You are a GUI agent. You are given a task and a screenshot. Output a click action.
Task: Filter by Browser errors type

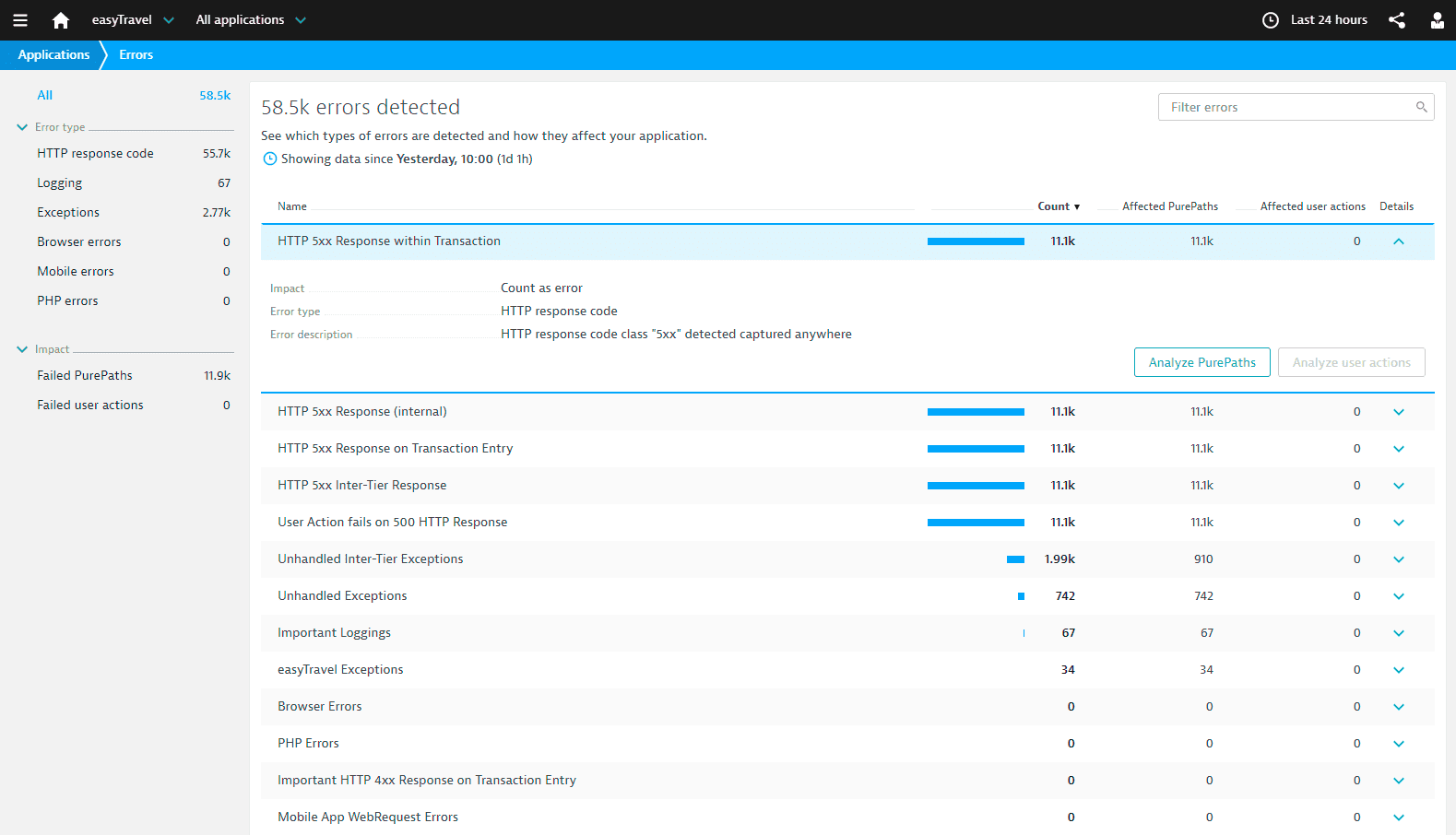tap(134, 241)
